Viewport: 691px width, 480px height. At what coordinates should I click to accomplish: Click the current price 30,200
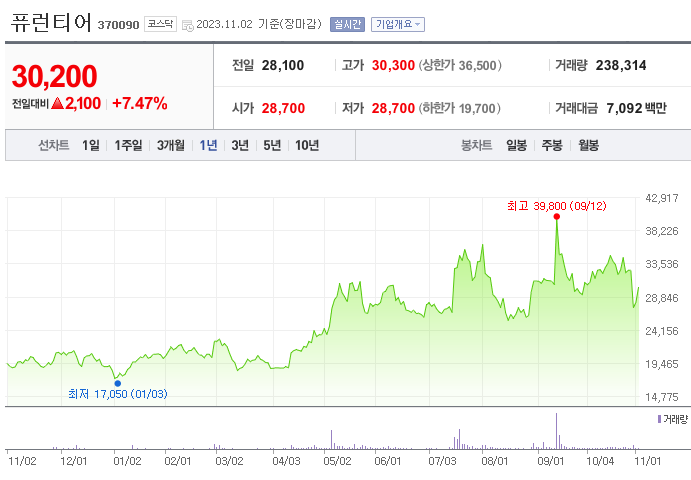coord(54,76)
